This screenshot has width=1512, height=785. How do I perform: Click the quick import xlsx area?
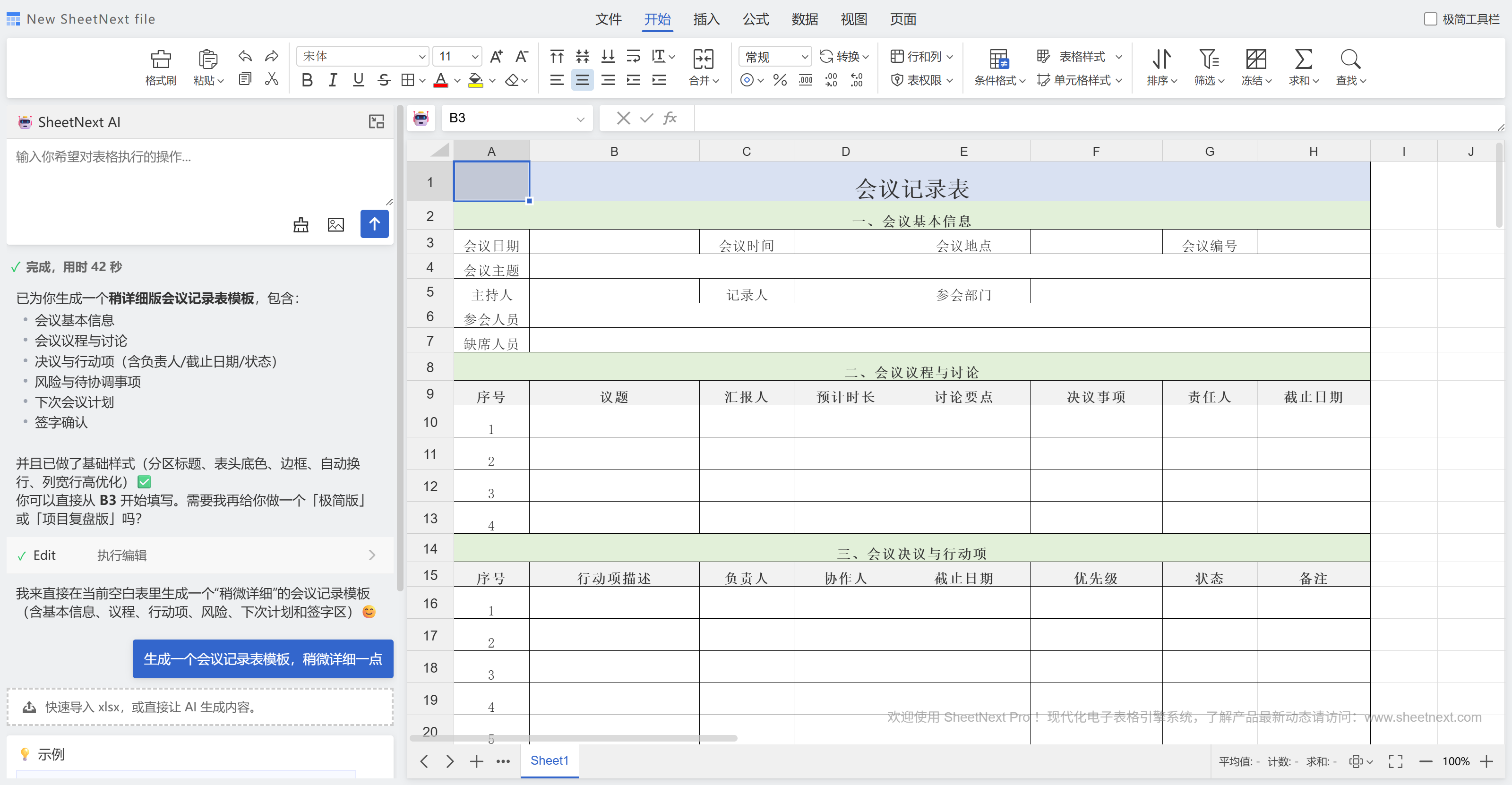(x=199, y=707)
